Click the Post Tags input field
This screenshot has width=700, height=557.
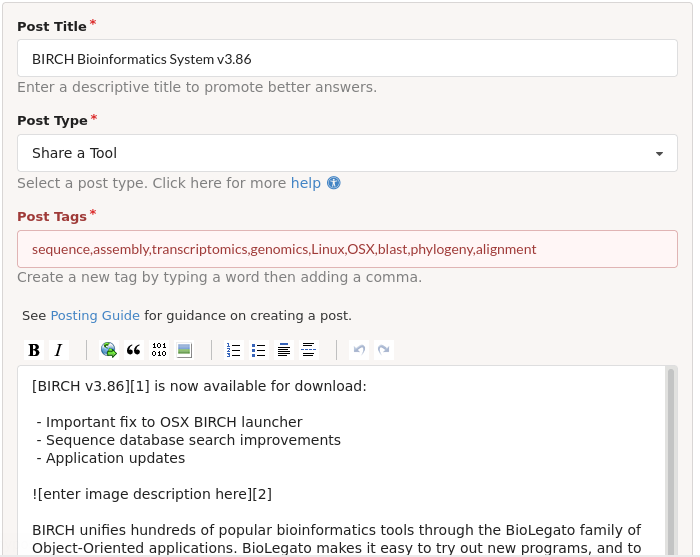coord(347,249)
